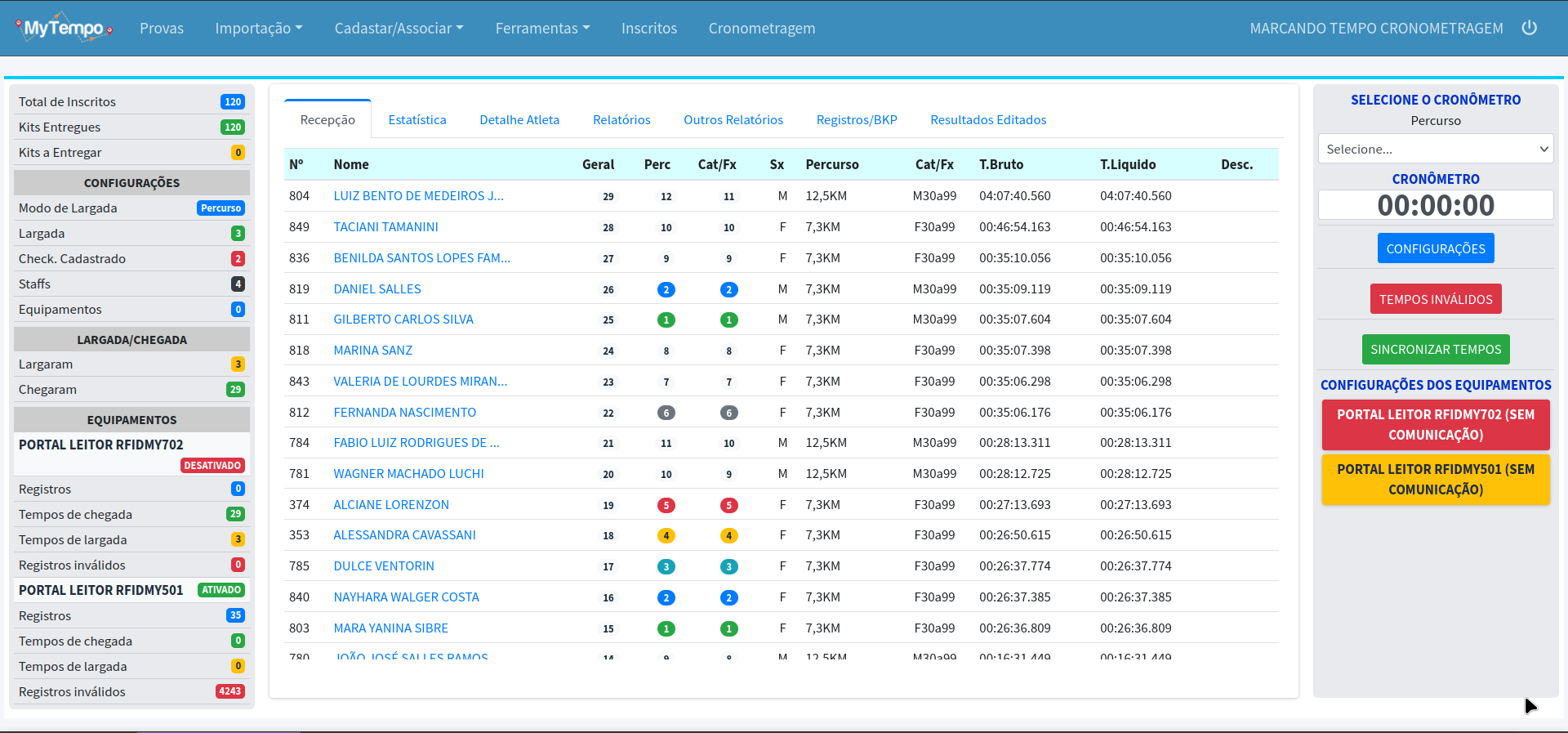The width and height of the screenshot is (1568, 733).
Task: Click the yellow PORTAL LEITOR RFIDMY501 button
Action: pyautogui.click(x=1436, y=480)
